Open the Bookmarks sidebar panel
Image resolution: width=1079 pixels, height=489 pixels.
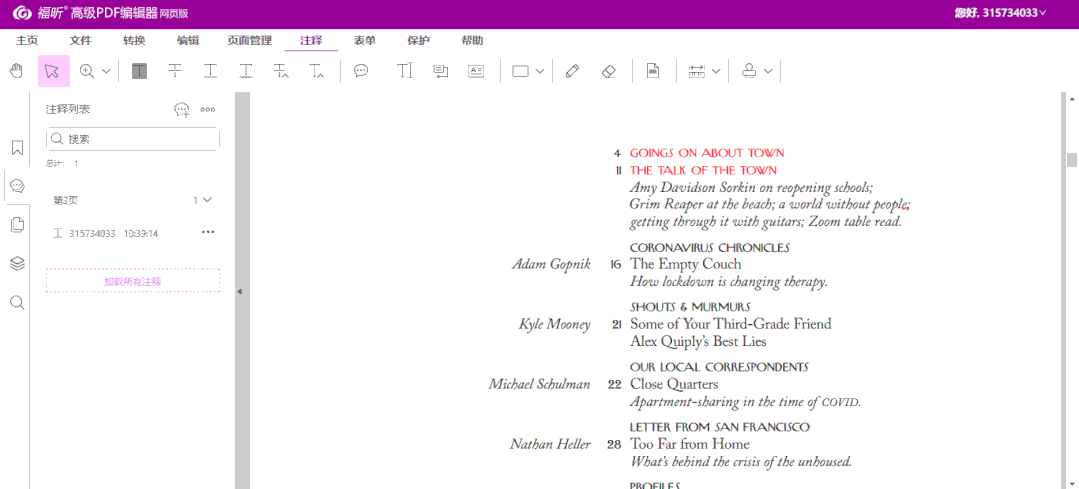pyautogui.click(x=17, y=148)
